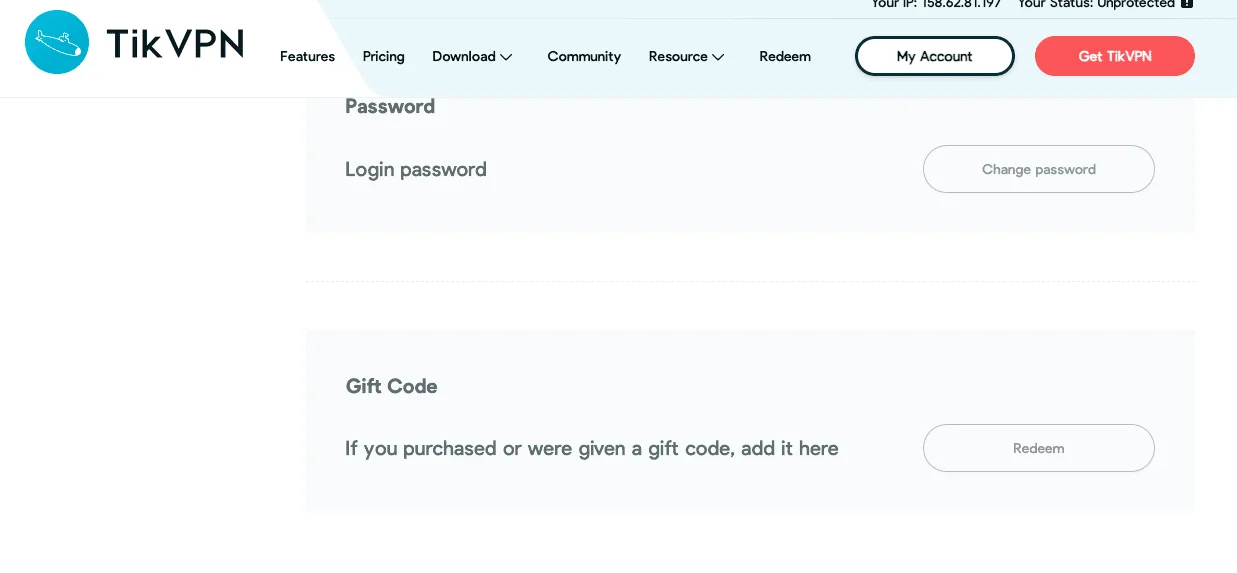Click the Unprotected status warning icon
The height and width of the screenshot is (573, 1237).
tap(1187, 4)
